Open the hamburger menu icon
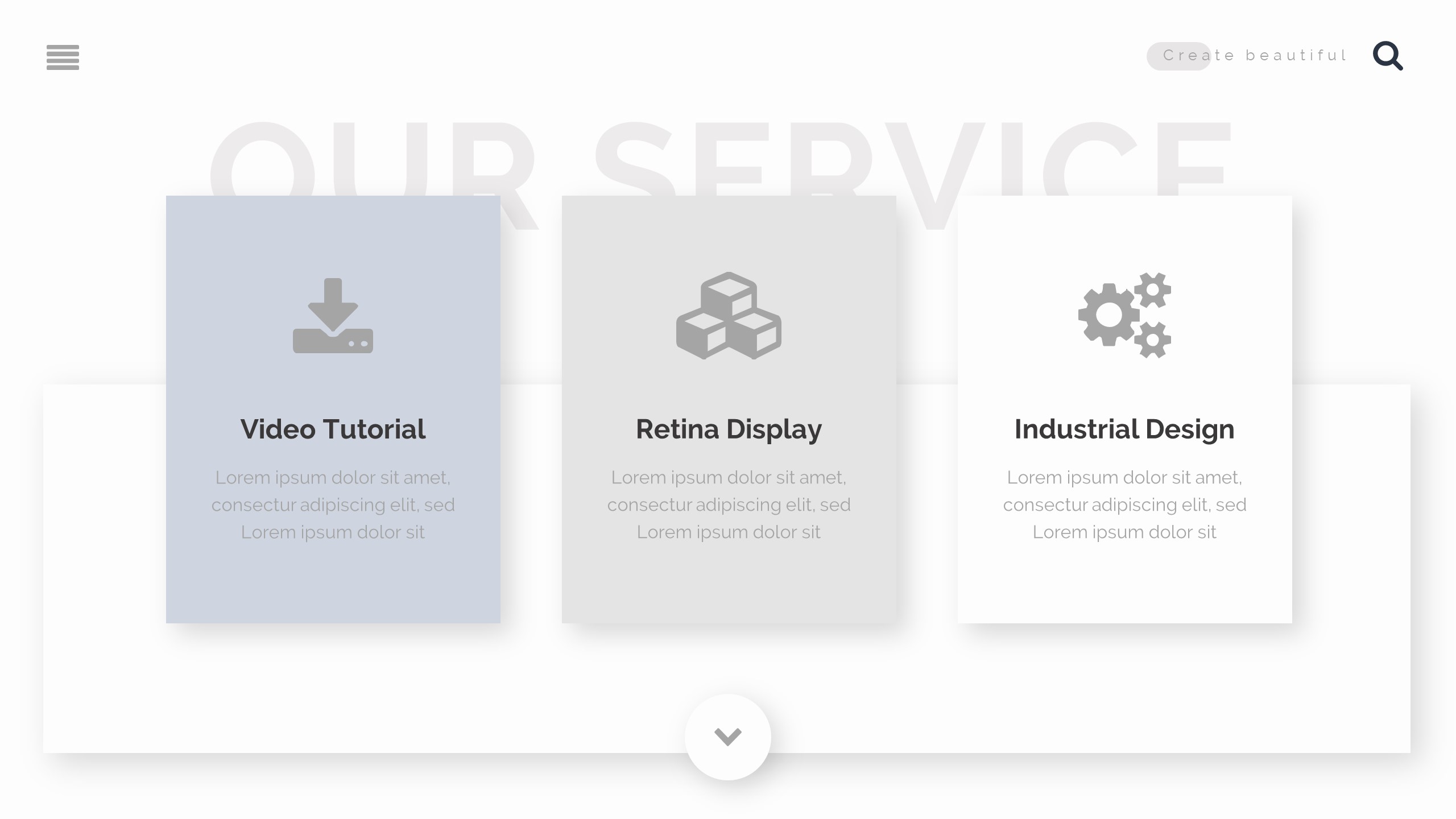Screen dimensions: 1456x819 (63, 57)
